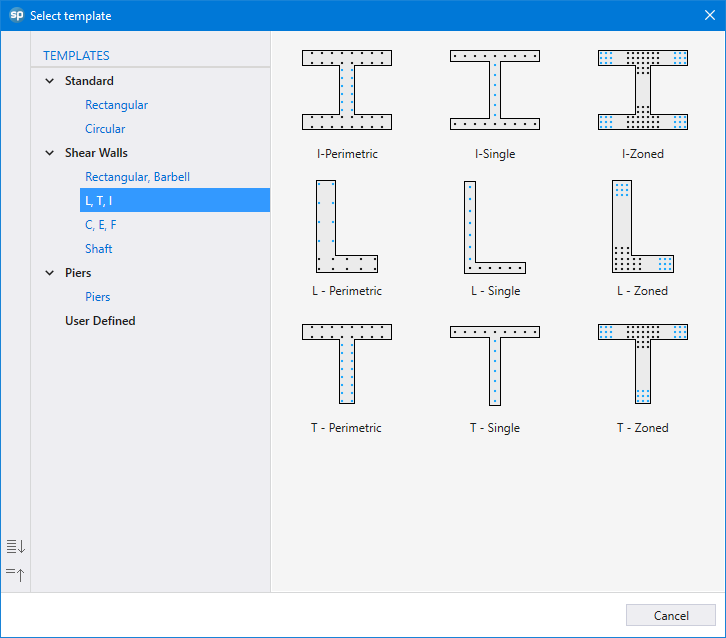726x638 pixels.
Task: Select the I-Perimetric wall template icon
Action: point(346,90)
